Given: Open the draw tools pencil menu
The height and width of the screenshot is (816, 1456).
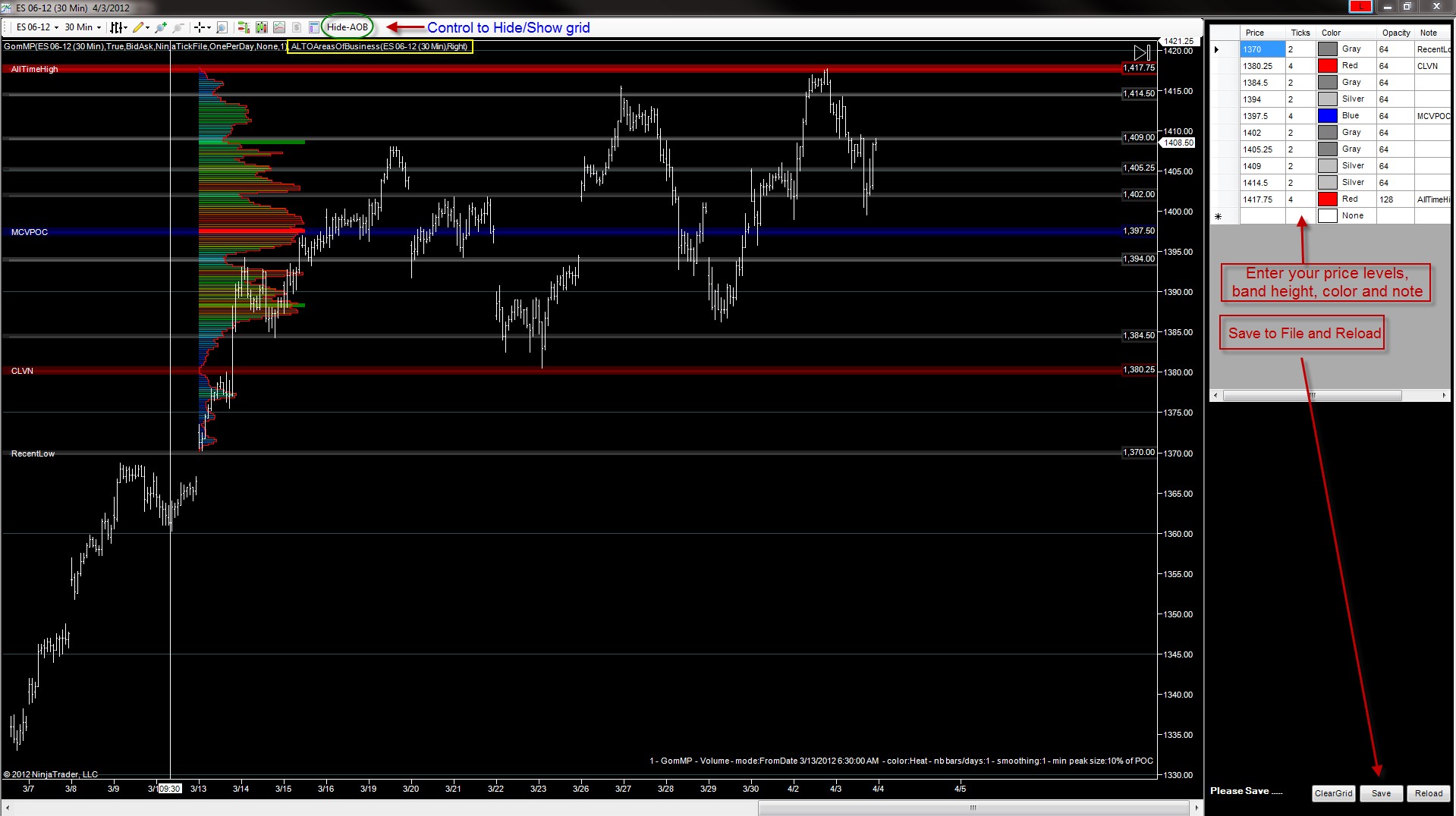Looking at the screenshot, I should click(x=140, y=27).
